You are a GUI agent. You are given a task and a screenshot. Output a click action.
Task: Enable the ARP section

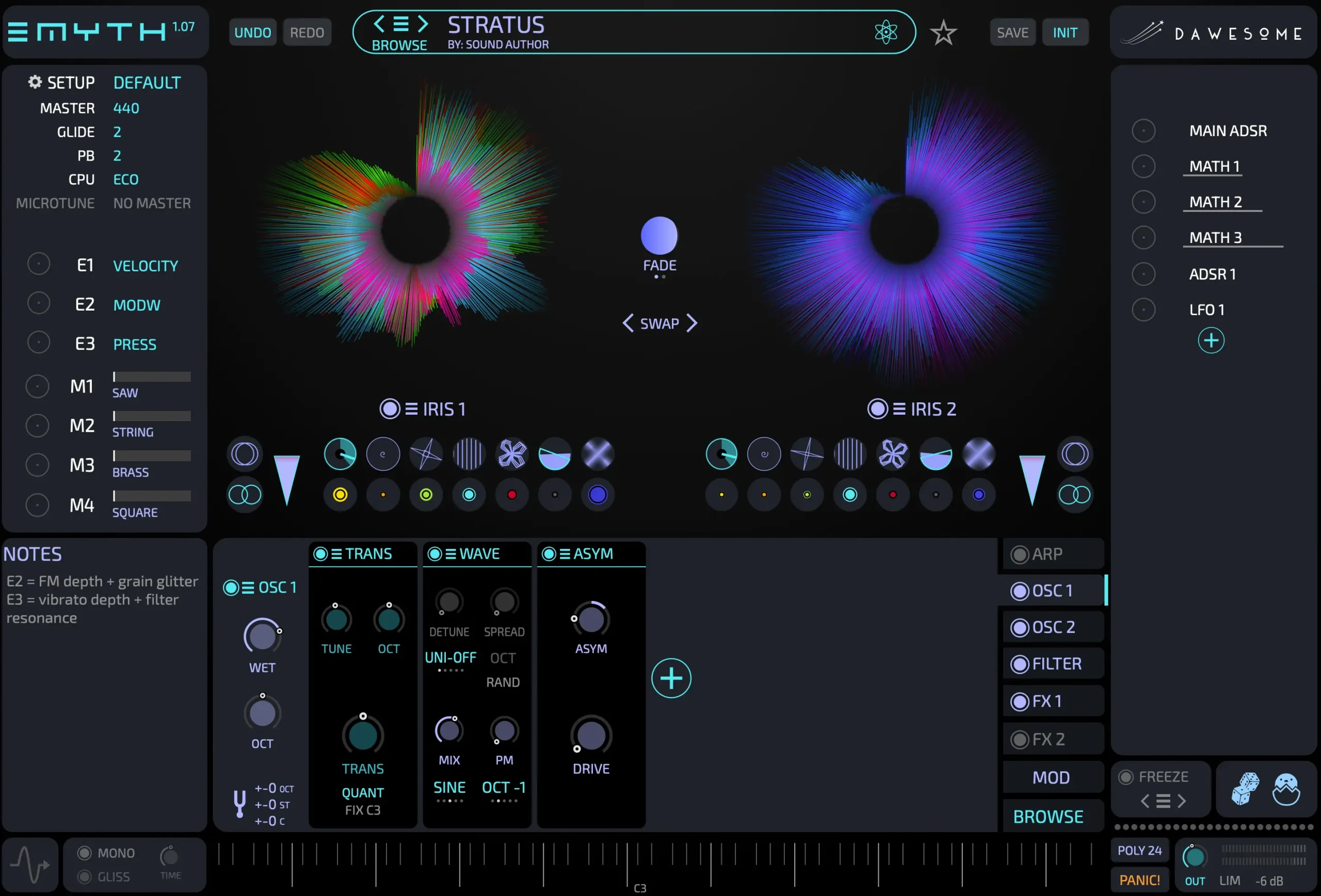coord(1020,555)
